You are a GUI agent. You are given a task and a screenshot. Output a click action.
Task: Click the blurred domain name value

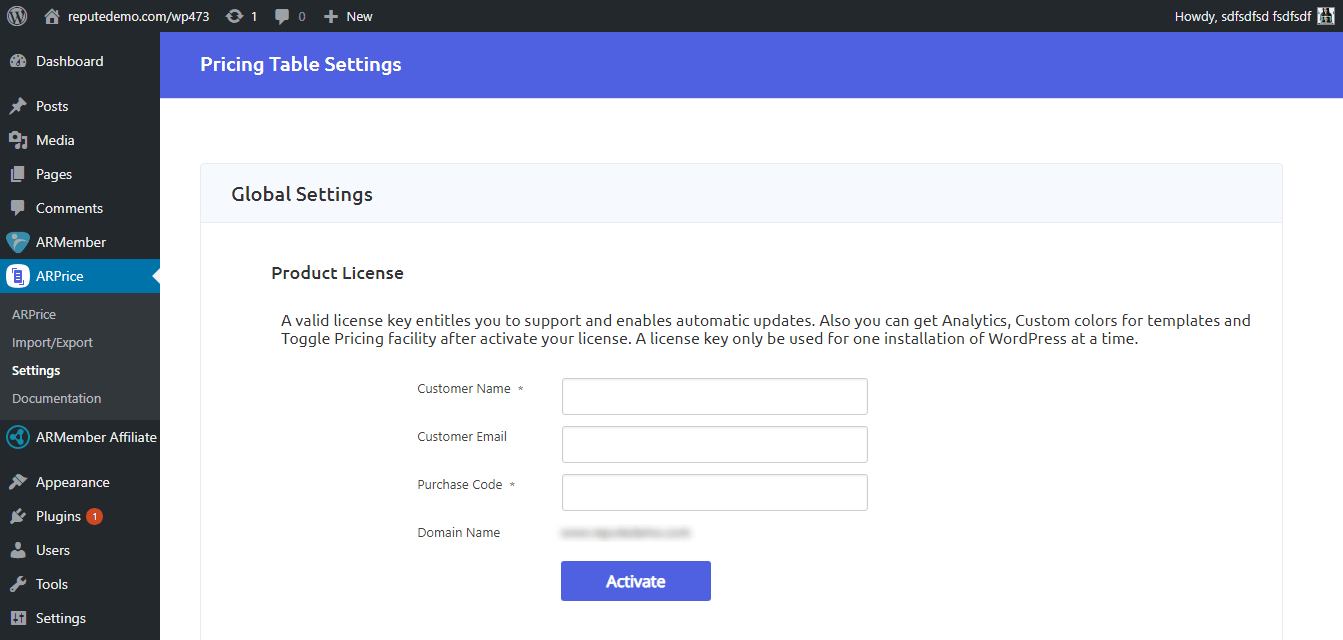pos(627,533)
